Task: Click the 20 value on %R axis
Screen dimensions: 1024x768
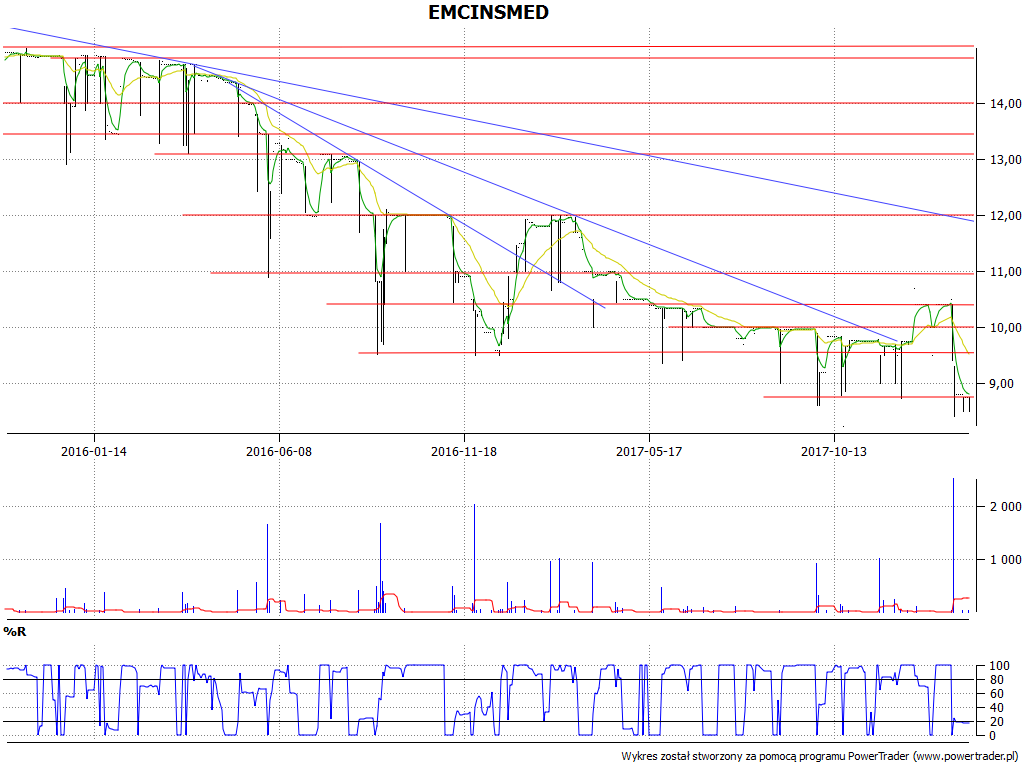Action: 997,722
